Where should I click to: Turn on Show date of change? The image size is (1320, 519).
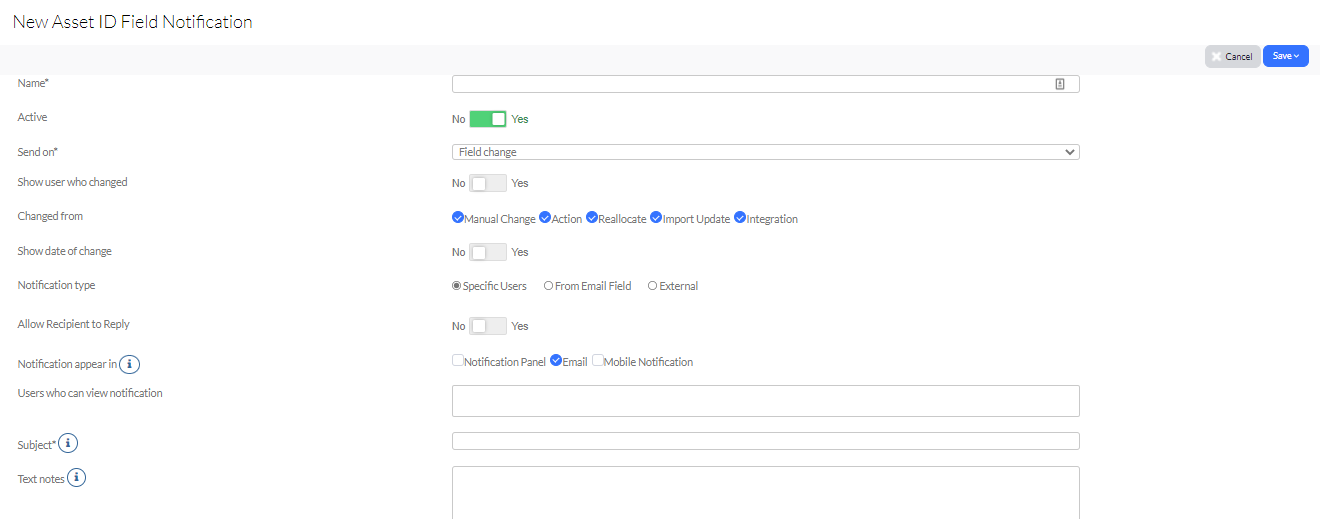pyautogui.click(x=488, y=252)
